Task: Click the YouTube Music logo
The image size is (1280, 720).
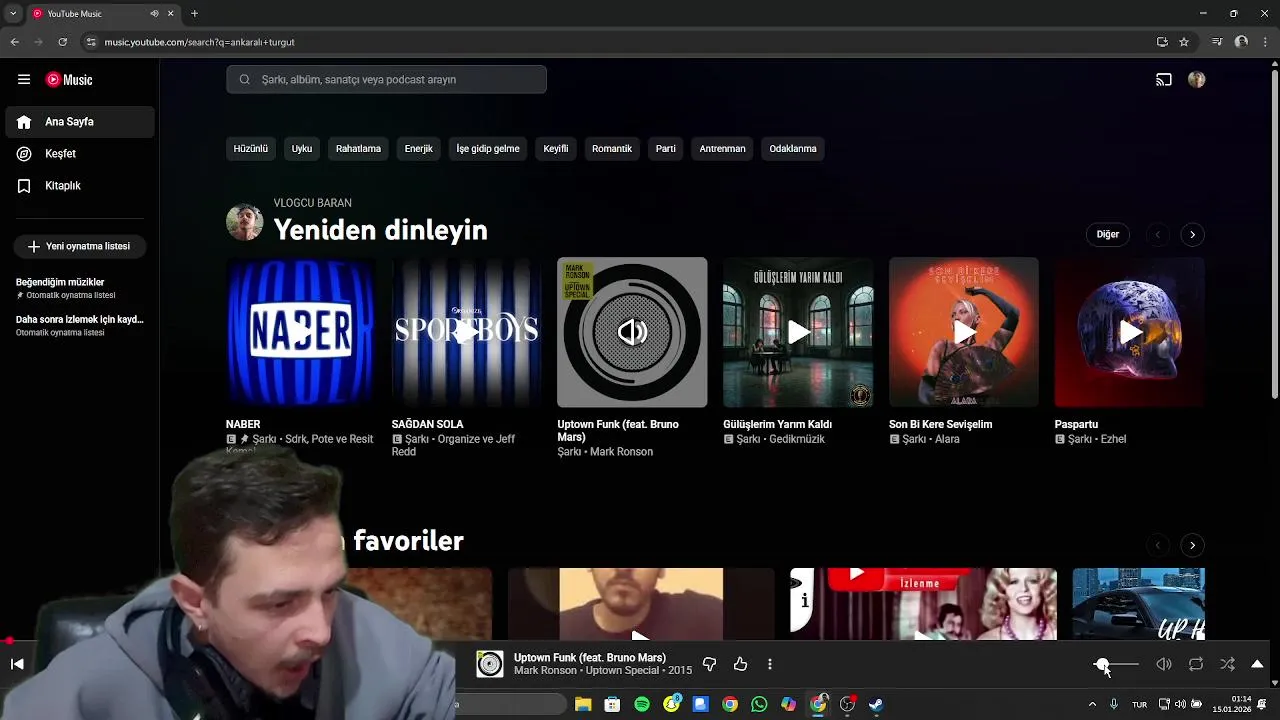Action: [69, 80]
